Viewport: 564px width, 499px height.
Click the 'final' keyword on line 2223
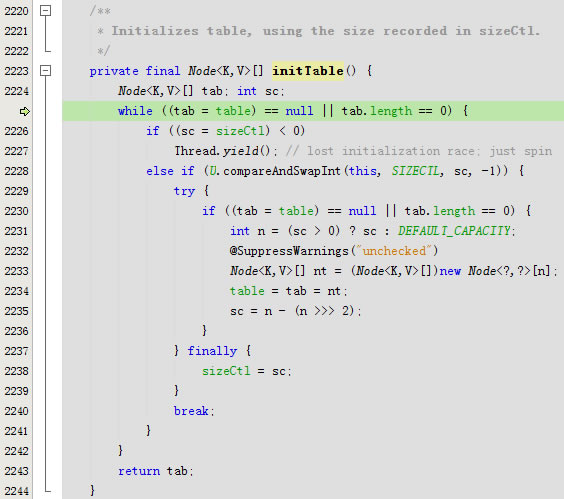click(x=163, y=71)
